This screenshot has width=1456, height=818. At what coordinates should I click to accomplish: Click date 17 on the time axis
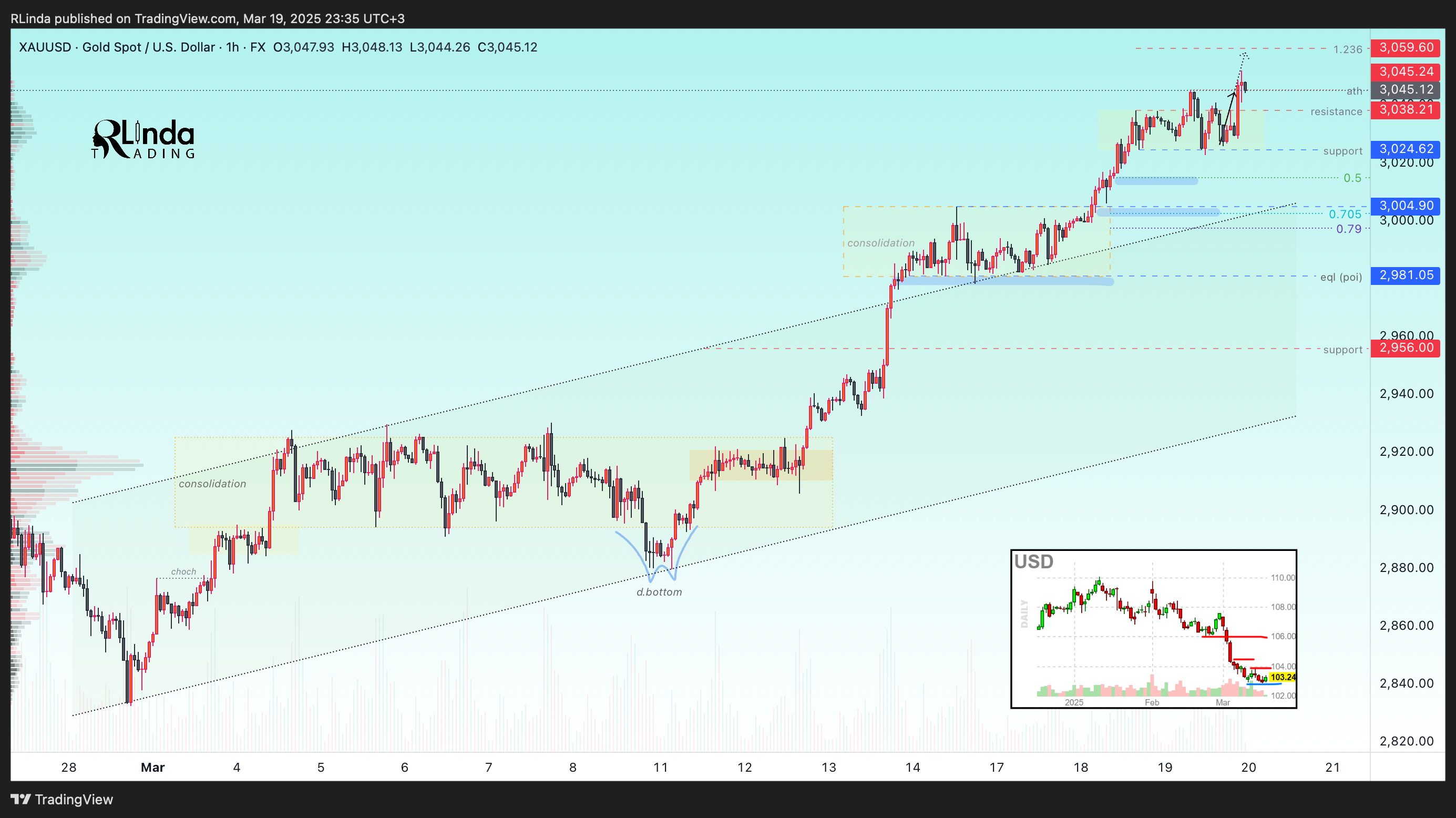pos(997,767)
